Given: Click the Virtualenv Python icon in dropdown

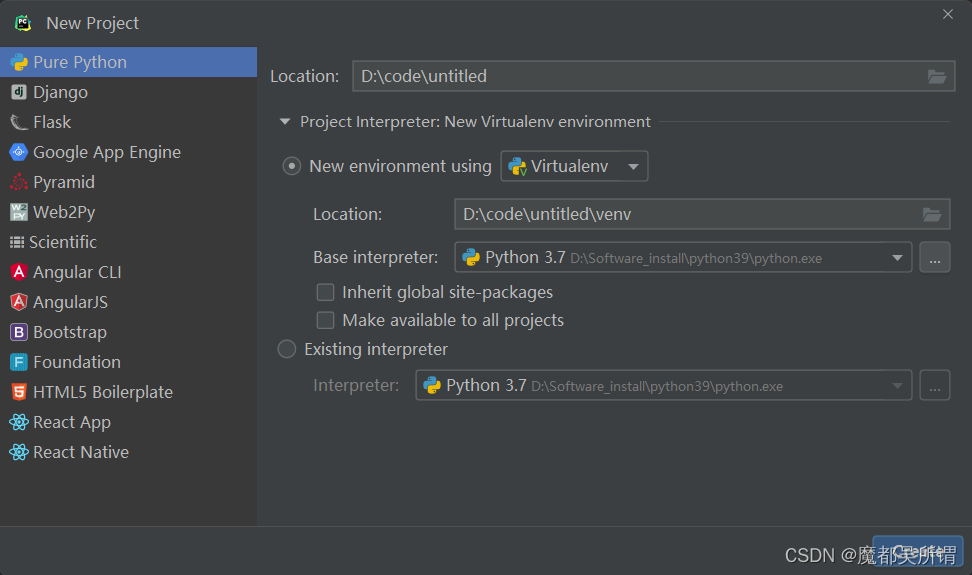Looking at the screenshot, I should (518, 166).
